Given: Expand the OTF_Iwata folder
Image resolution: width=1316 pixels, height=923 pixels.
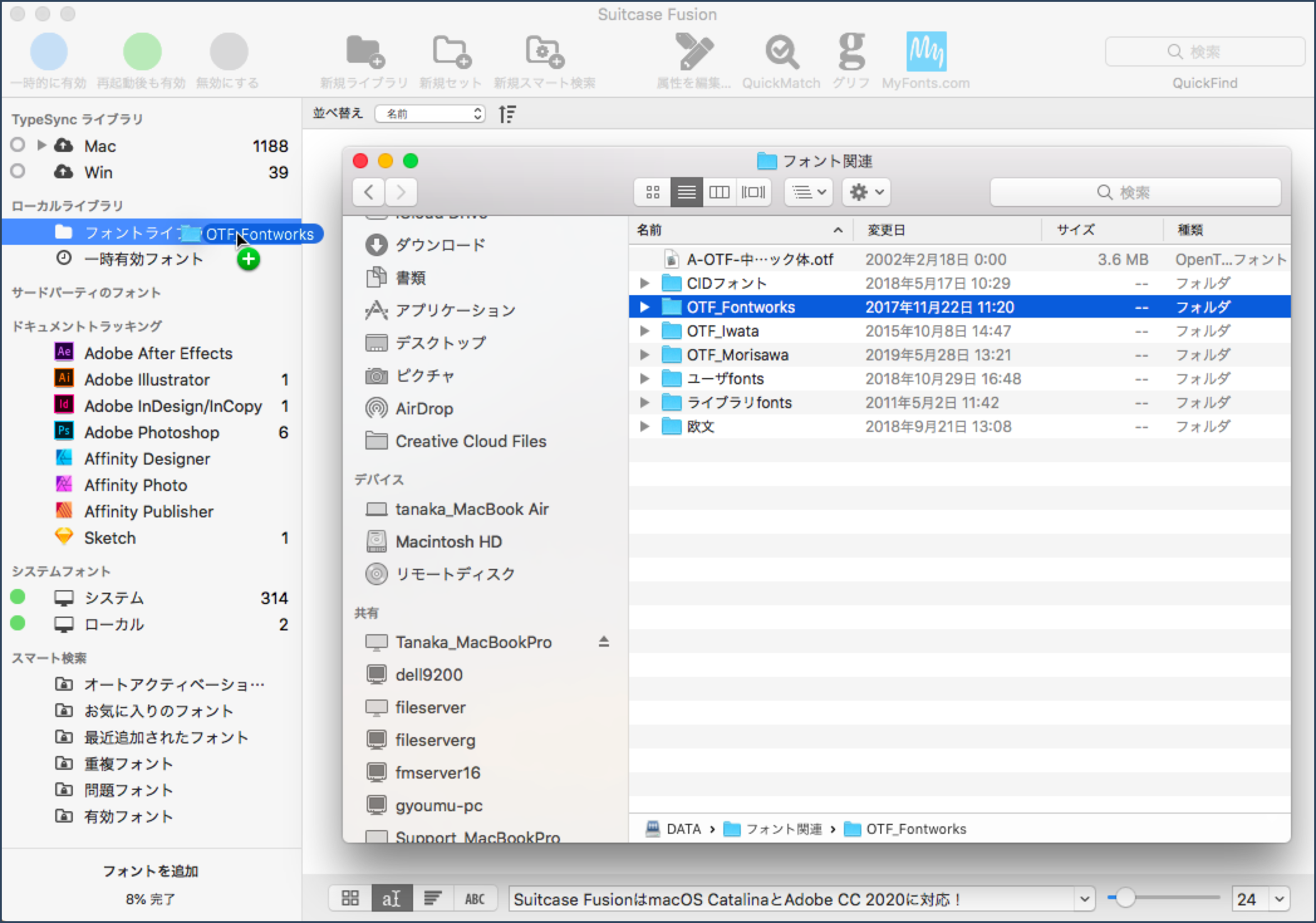Looking at the screenshot, I should pyautogui.click(x=644, y=331).
